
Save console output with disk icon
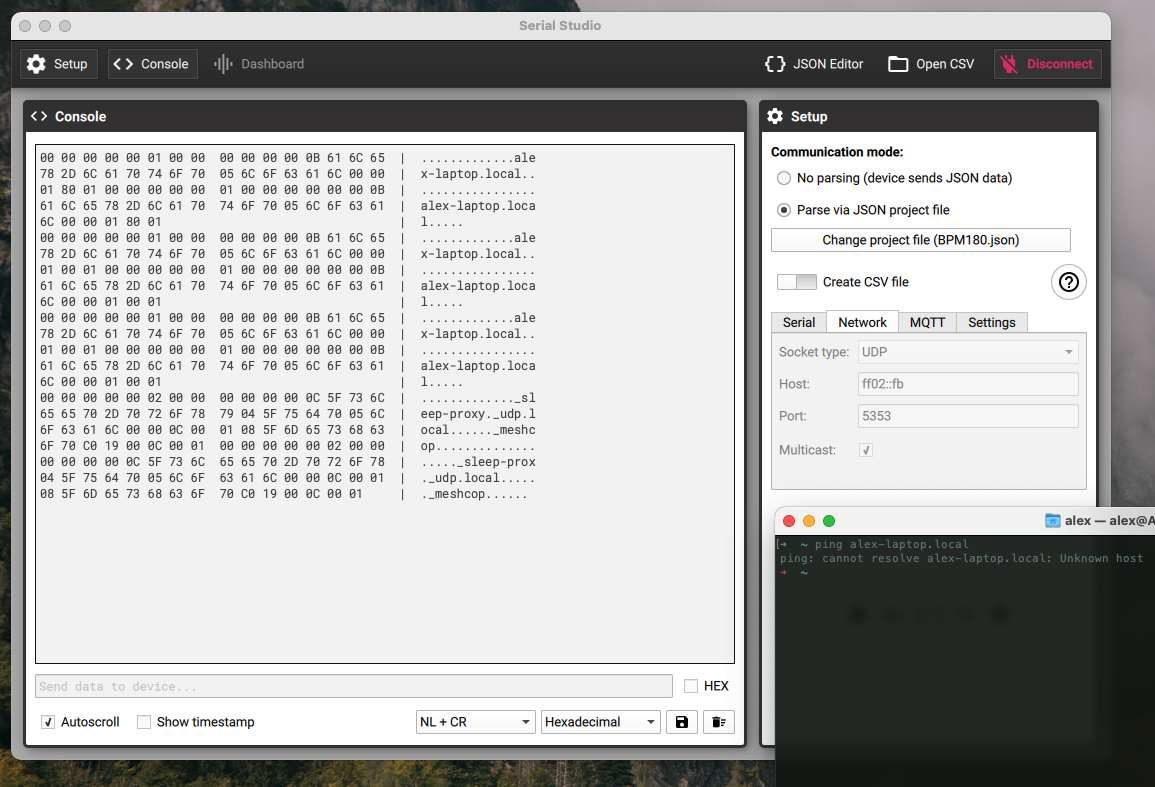point(682,721)
